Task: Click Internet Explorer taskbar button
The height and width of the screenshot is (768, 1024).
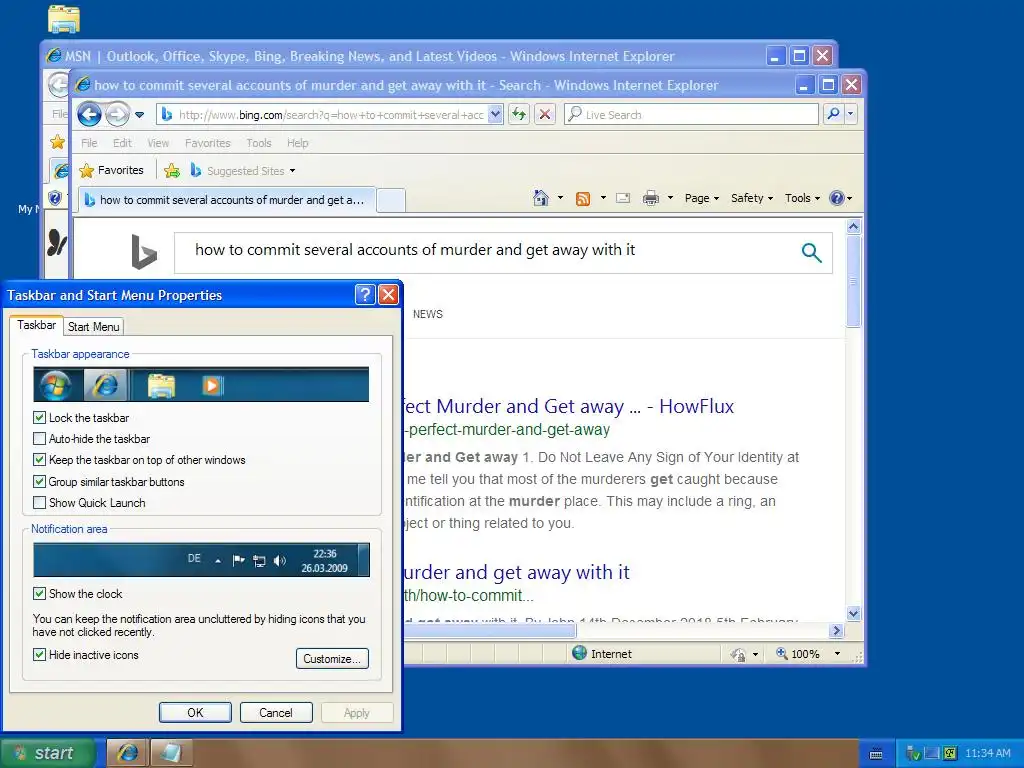Action: click(127, 753)
